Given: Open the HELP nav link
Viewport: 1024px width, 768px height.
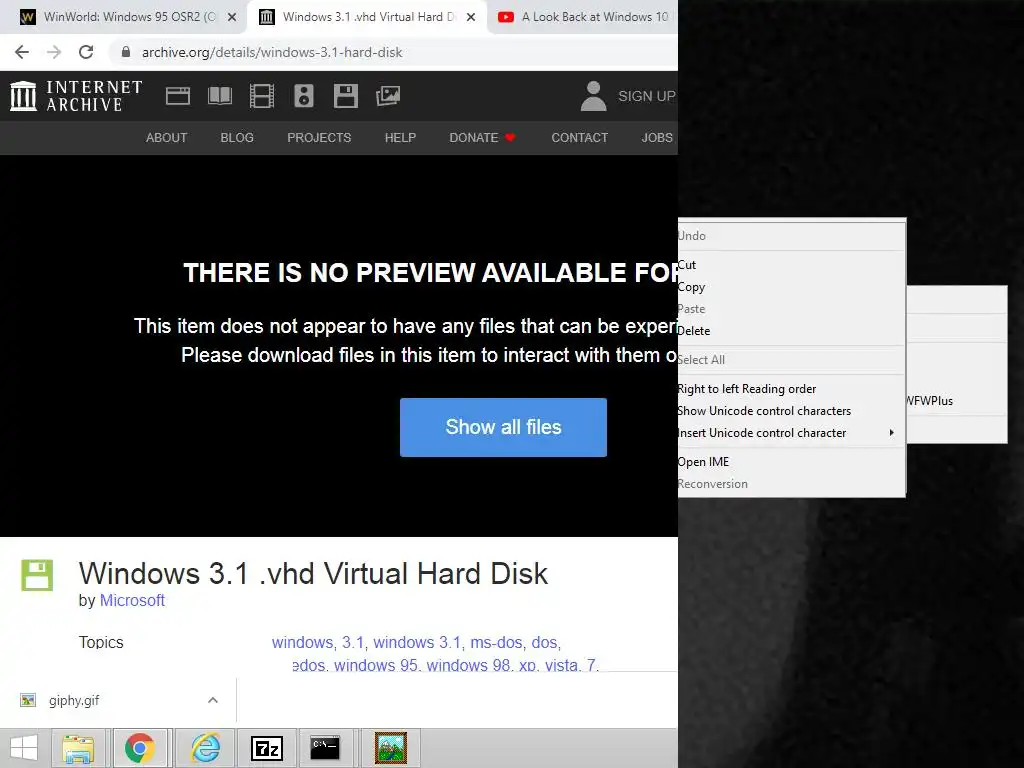Looking at the screenshot, I should [400, 138].
